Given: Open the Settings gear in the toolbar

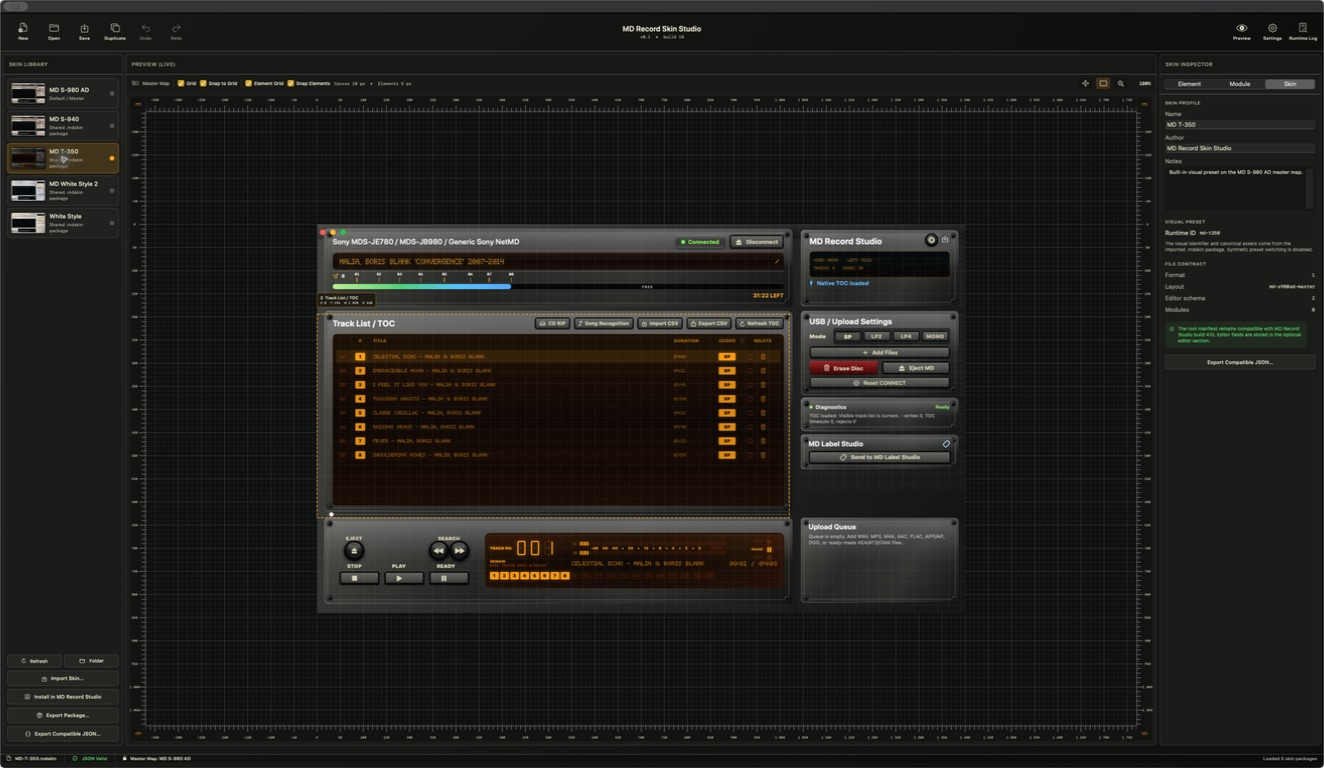Looking at the screenshot, I should click(x=1272, y=28).
